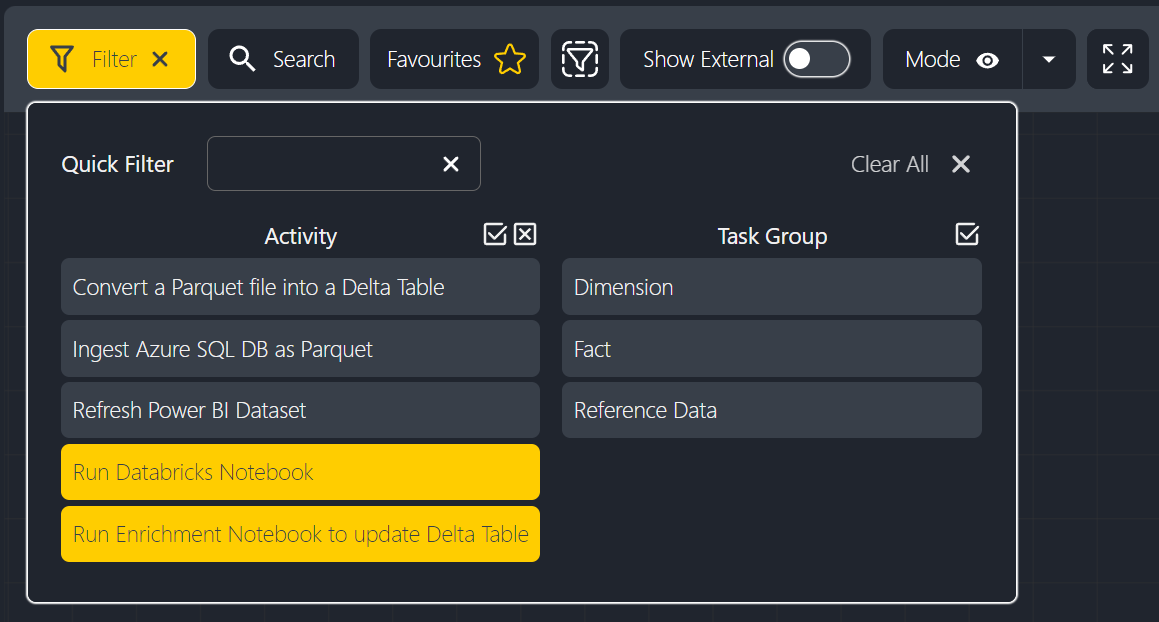Toggle the Show External switch
The height and width of the screenshot is (622, 1159).
pos(816,60)
